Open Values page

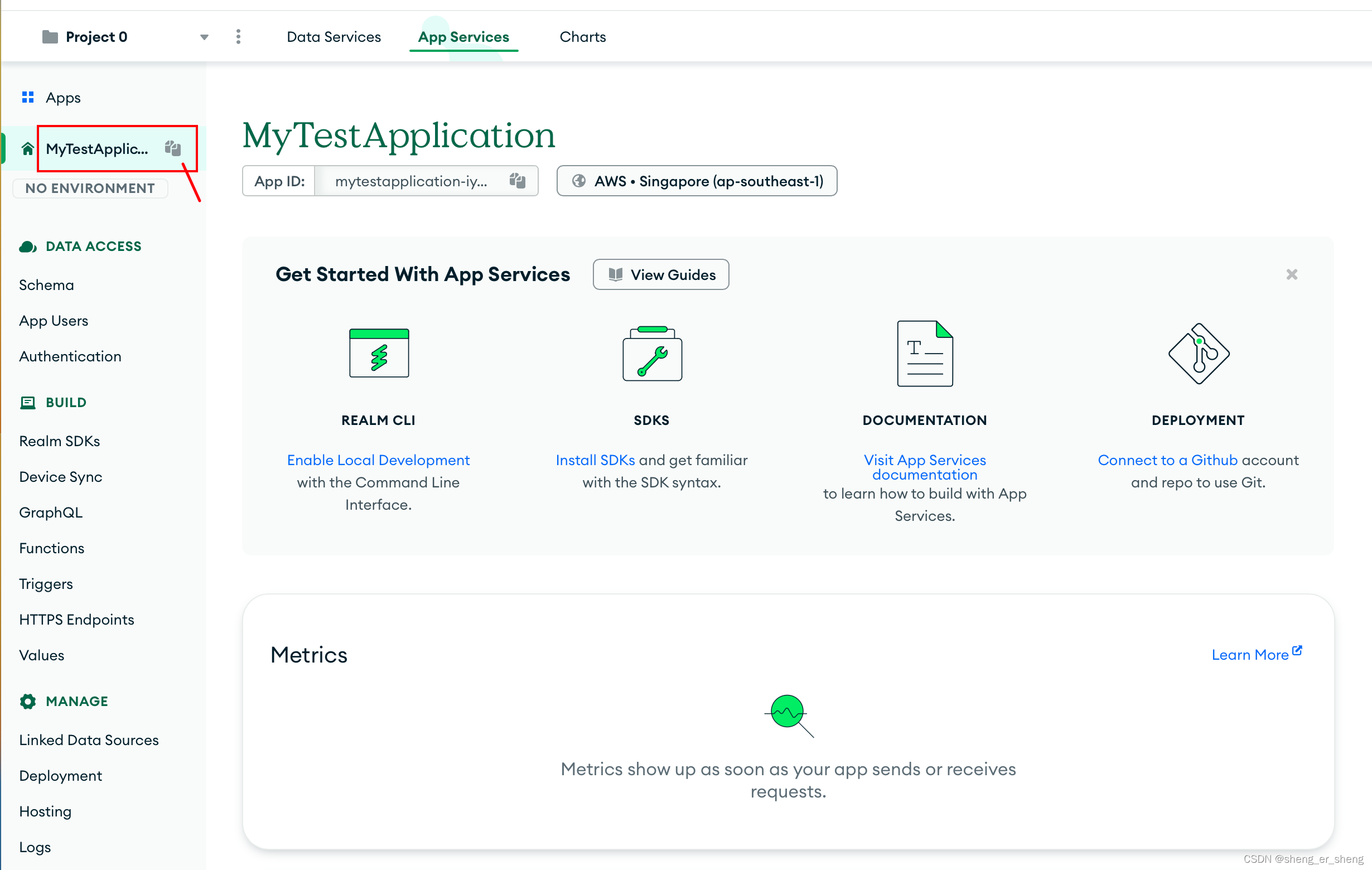(x=42, y=655)
